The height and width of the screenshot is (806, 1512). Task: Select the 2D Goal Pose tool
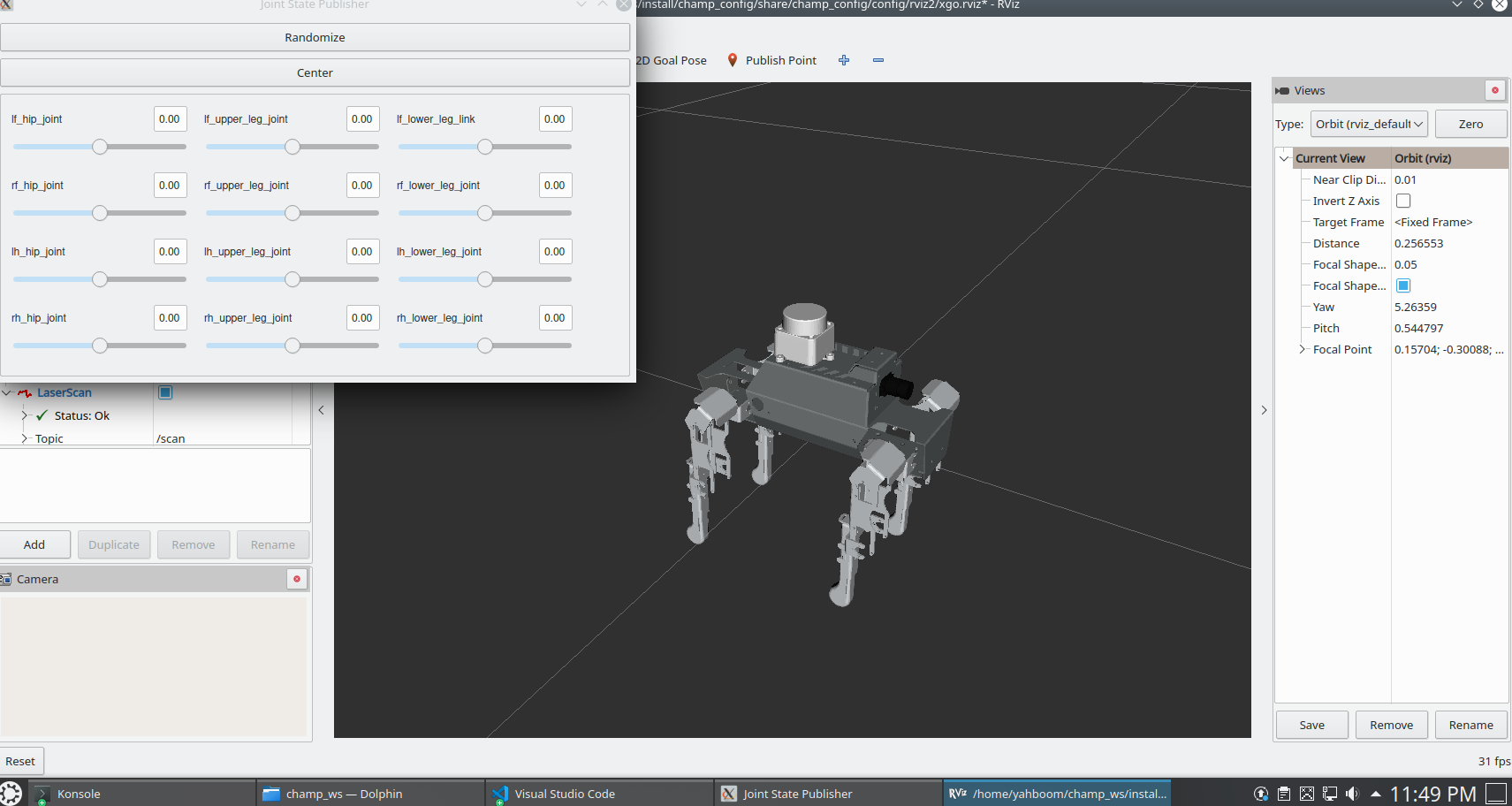coord(672,60)
